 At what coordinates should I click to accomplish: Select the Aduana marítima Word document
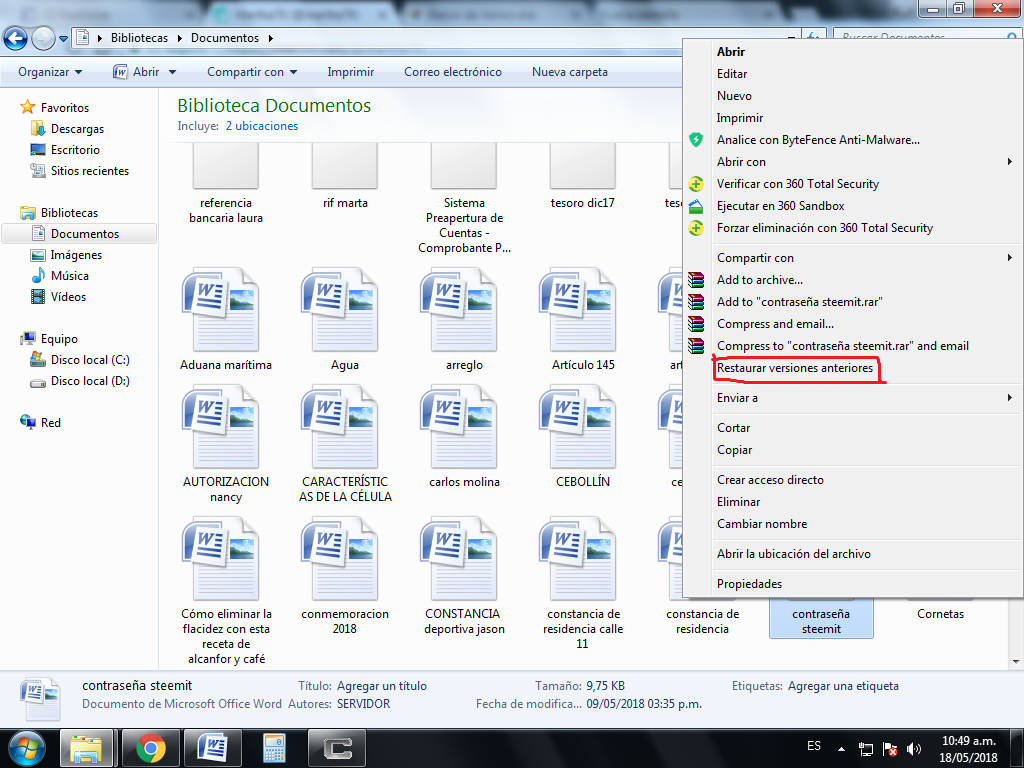[x=226, y=319]
